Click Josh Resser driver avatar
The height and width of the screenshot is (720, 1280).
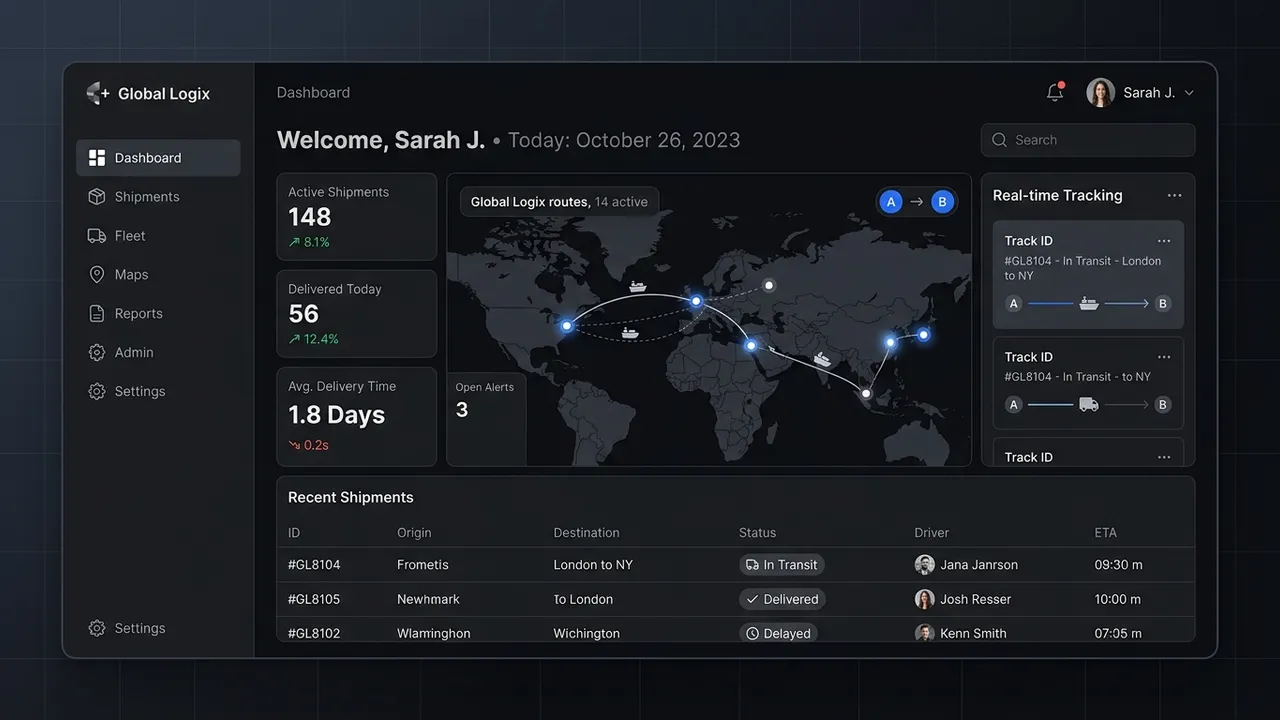click(925, 600)
